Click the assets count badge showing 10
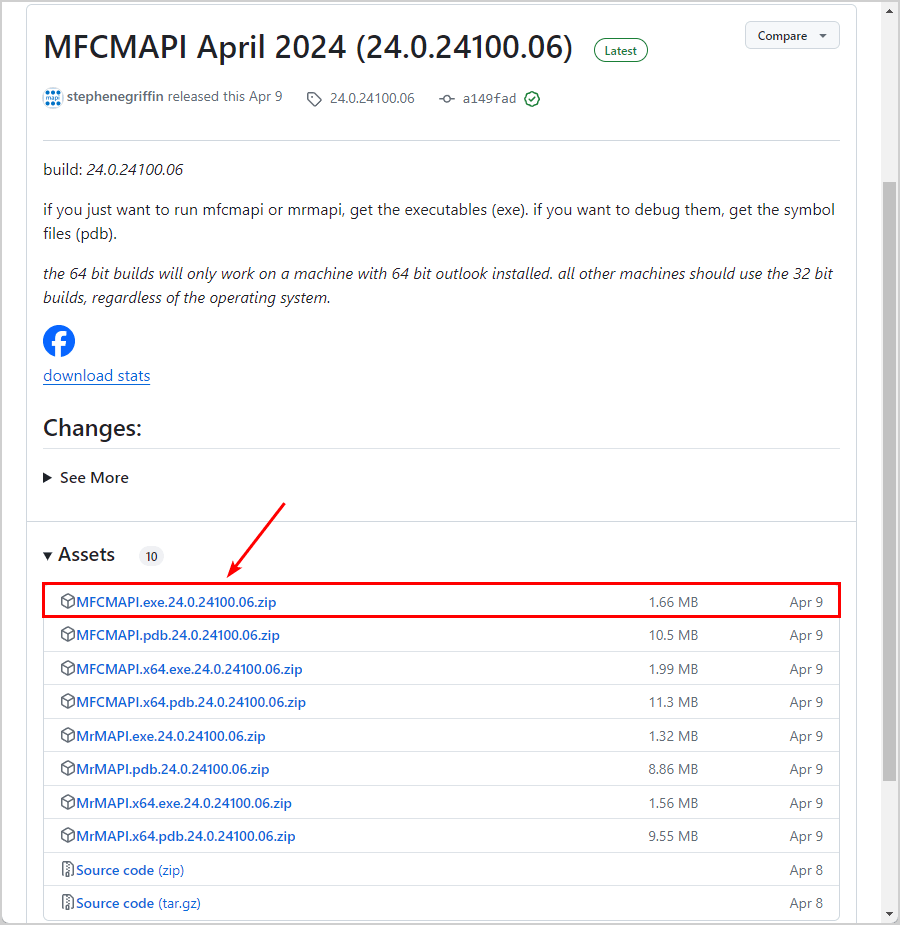This screenshot has width=900, height=925. [x=151, y=556]
